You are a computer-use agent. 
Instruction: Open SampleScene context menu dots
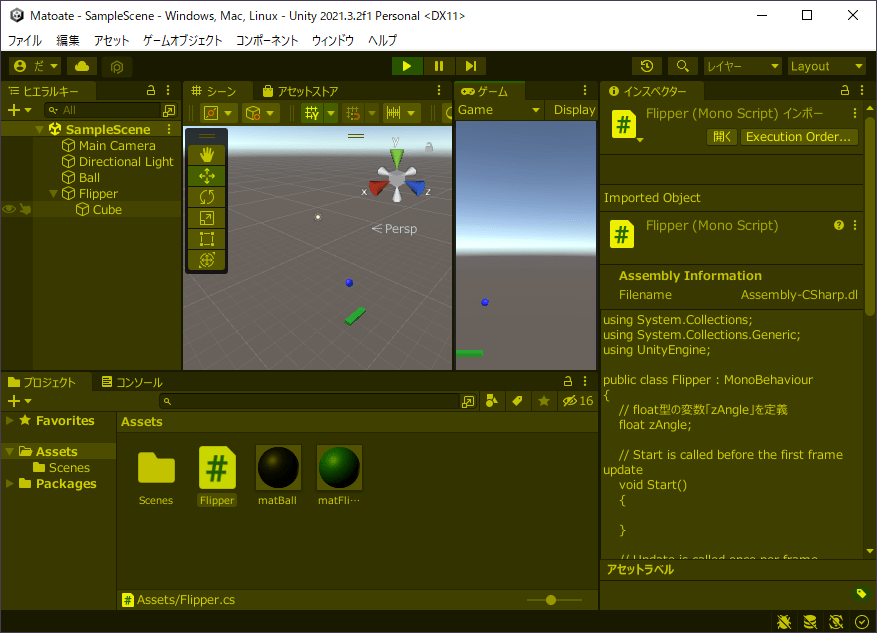(169, 129)
